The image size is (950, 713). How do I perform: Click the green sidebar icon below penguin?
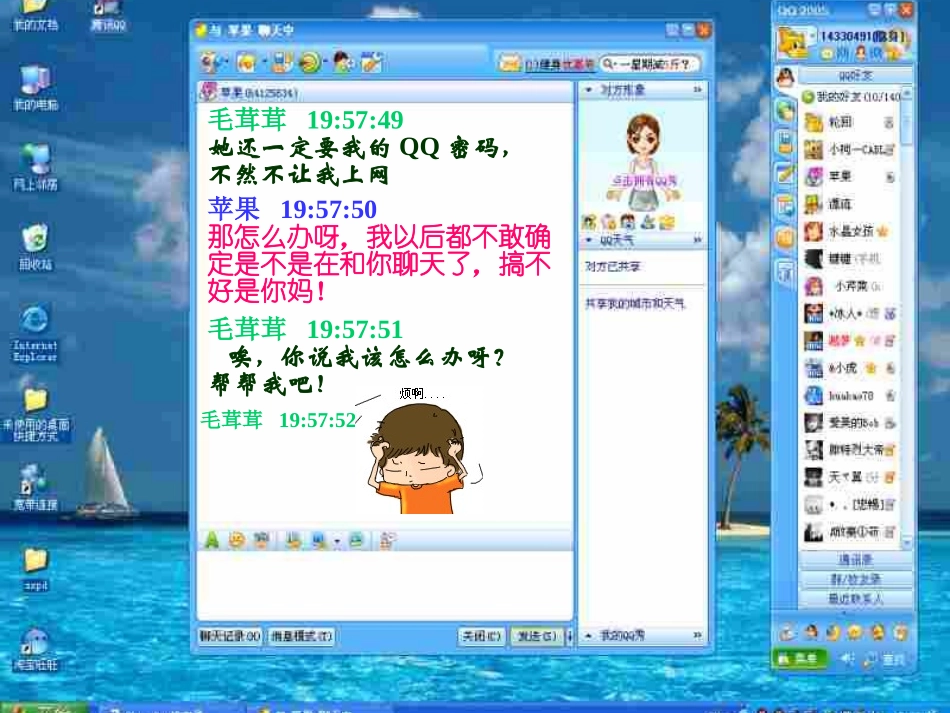(785, 111)
